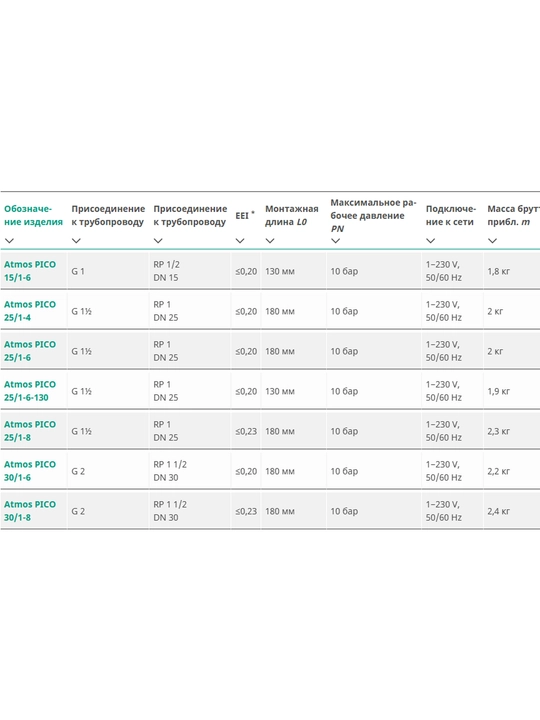Expand chevron under Максимальное рабочее давление PN
The image size is (540, 720).
click(336, 241)
